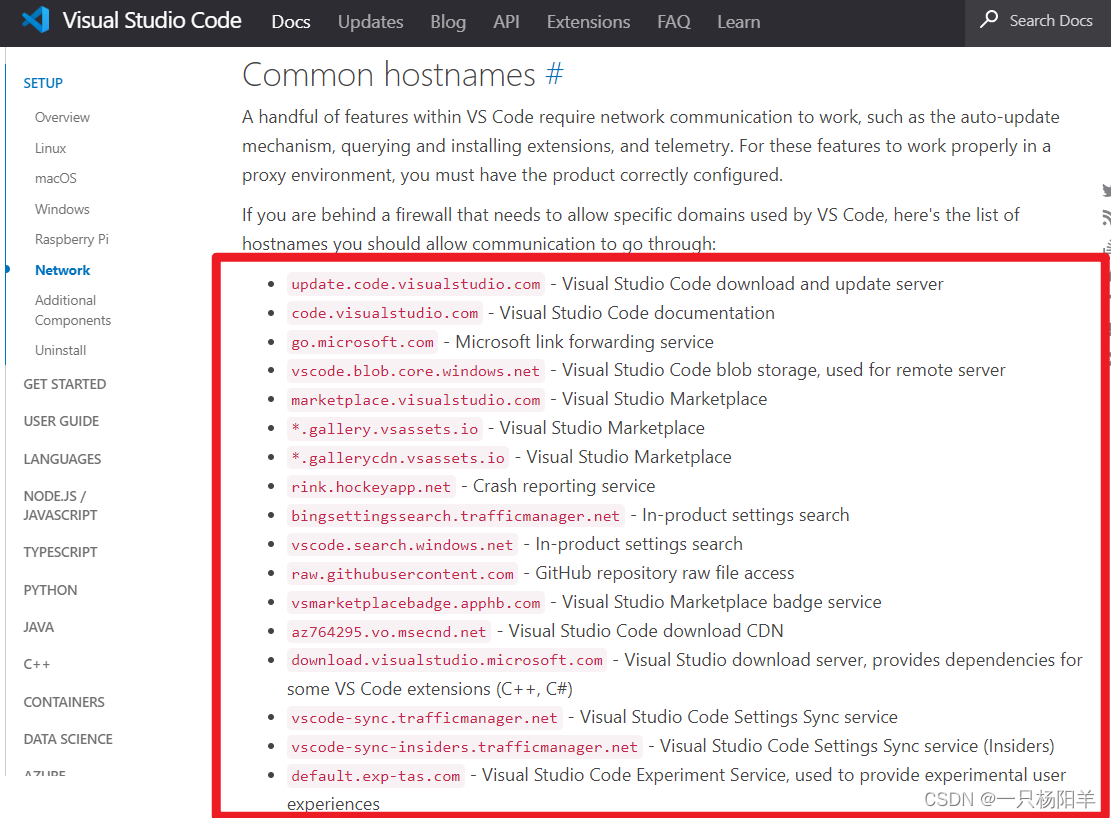Click code.visualstudio.com hostname
Image resolution: width=1111 pixels, height=818 pixels.
click(385, 313)
